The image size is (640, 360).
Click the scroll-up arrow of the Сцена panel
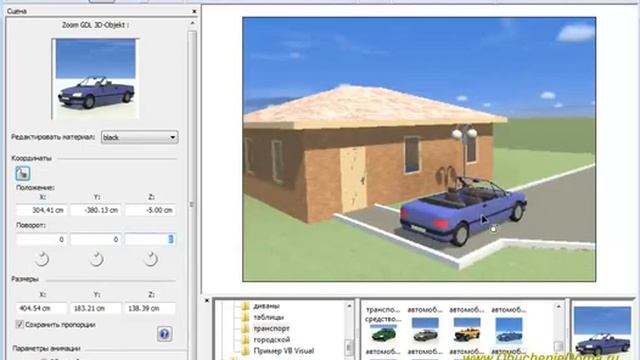point(192,24)
